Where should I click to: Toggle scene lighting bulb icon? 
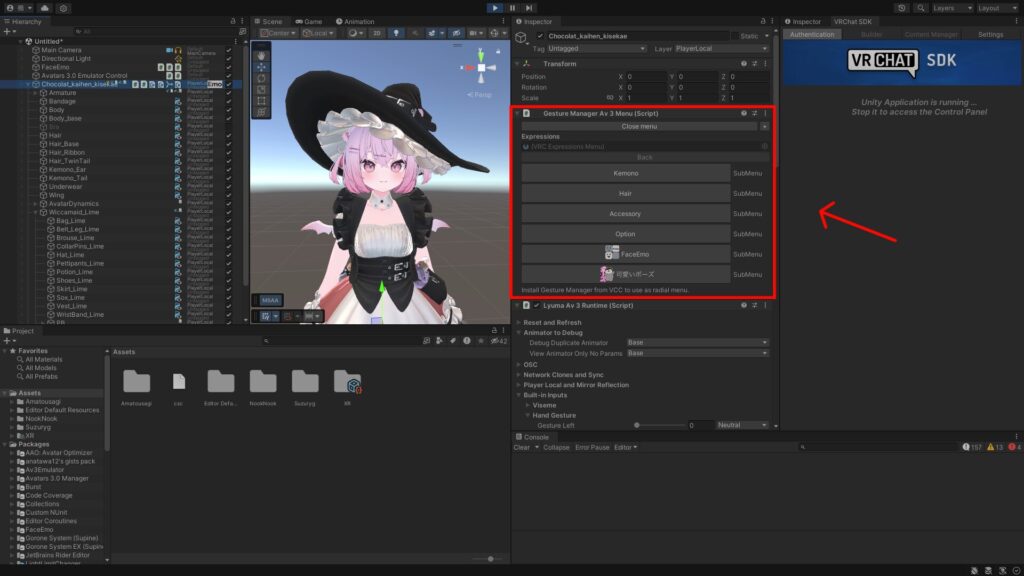click(394, 33)
